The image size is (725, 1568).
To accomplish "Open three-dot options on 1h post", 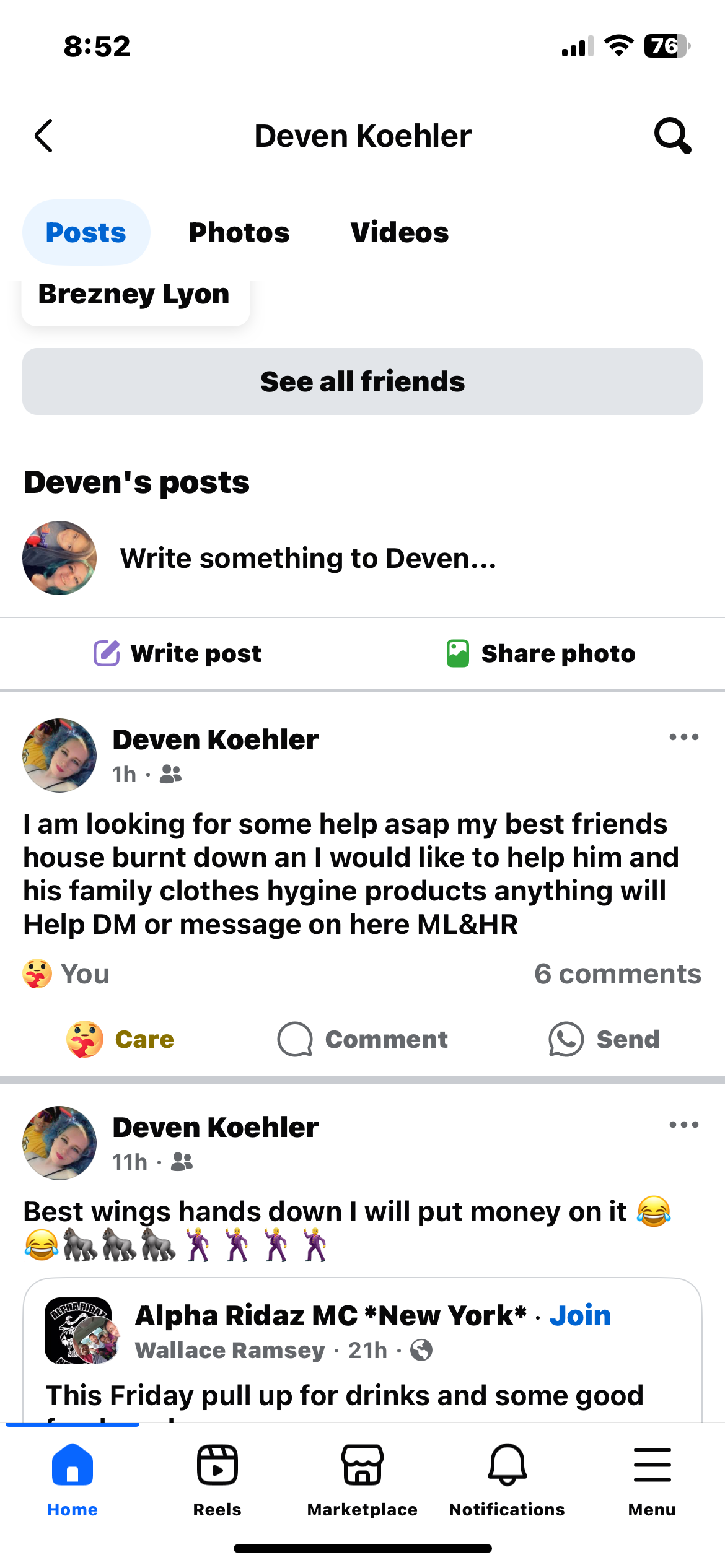I will [x=684, y=737].
